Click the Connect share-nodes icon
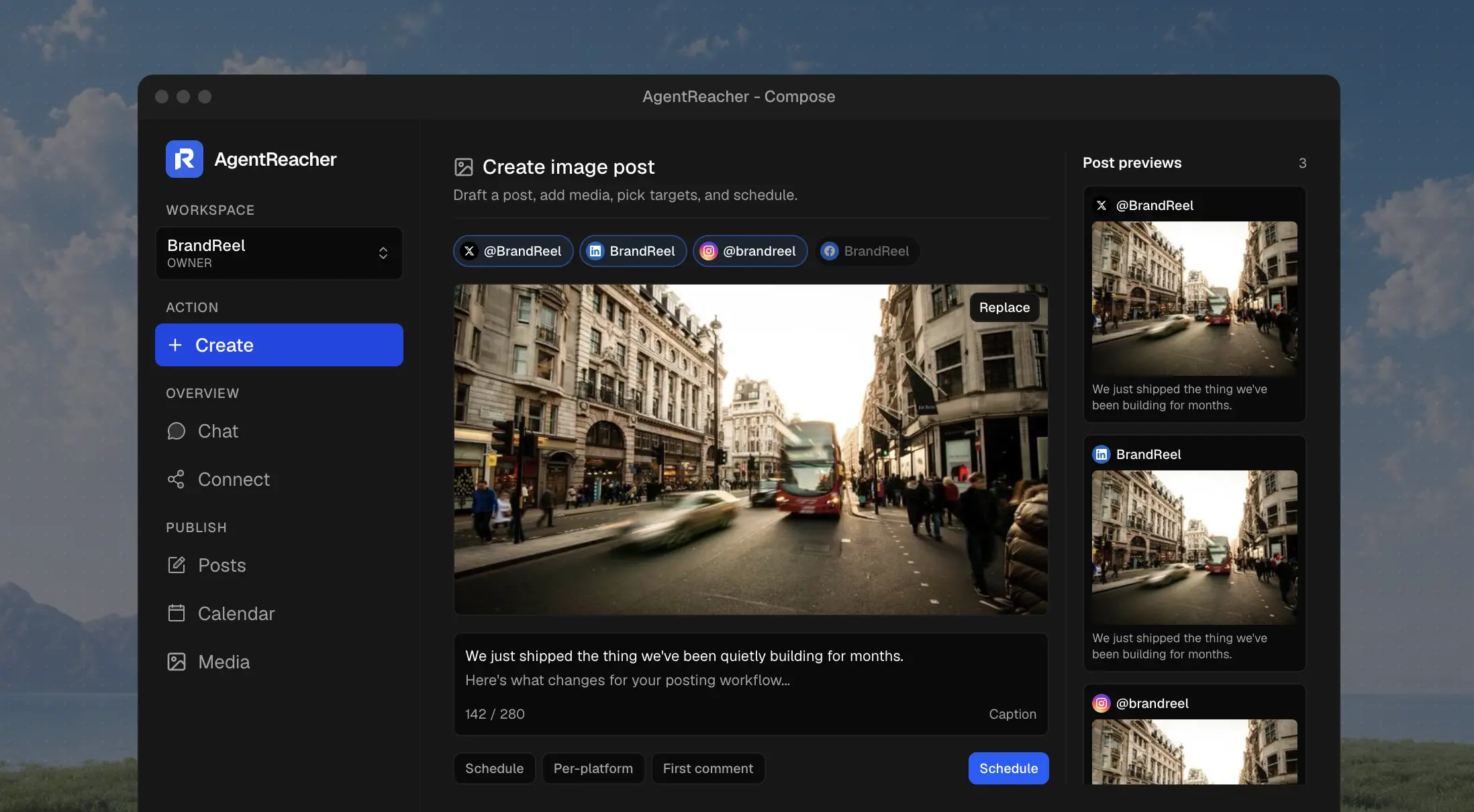Viewport: 1474px width, 812px height. click(176, 479)
